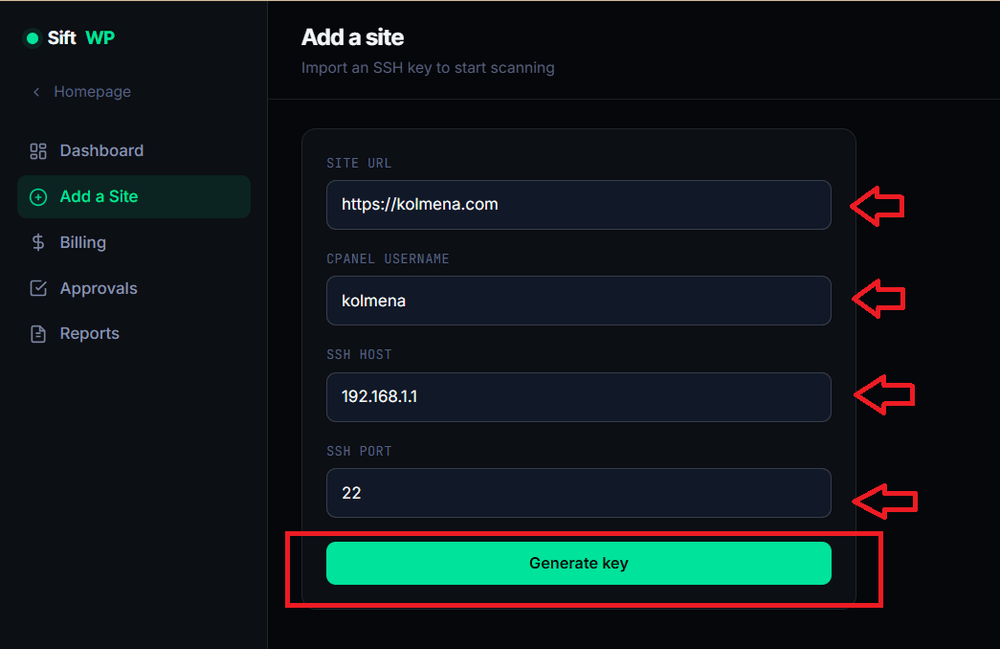Click the Generate key button
This screenshot has height=649, width=1000.
pyautogui.click(x=578, y=563)
